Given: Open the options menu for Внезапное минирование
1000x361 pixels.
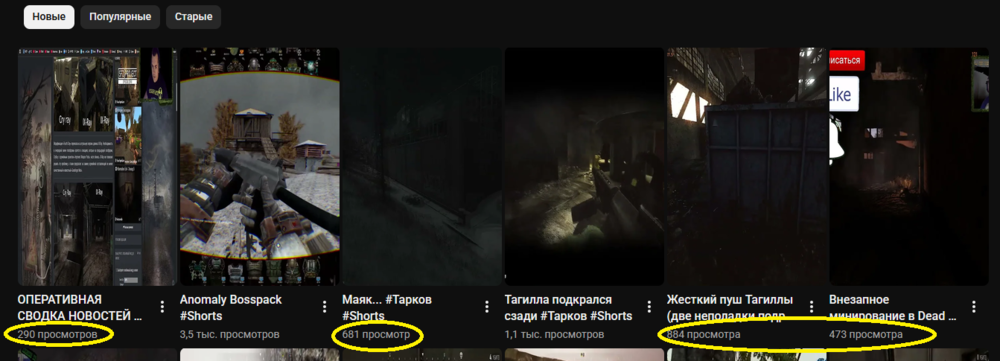Looking at the screenshot, I should coord(974,307).
